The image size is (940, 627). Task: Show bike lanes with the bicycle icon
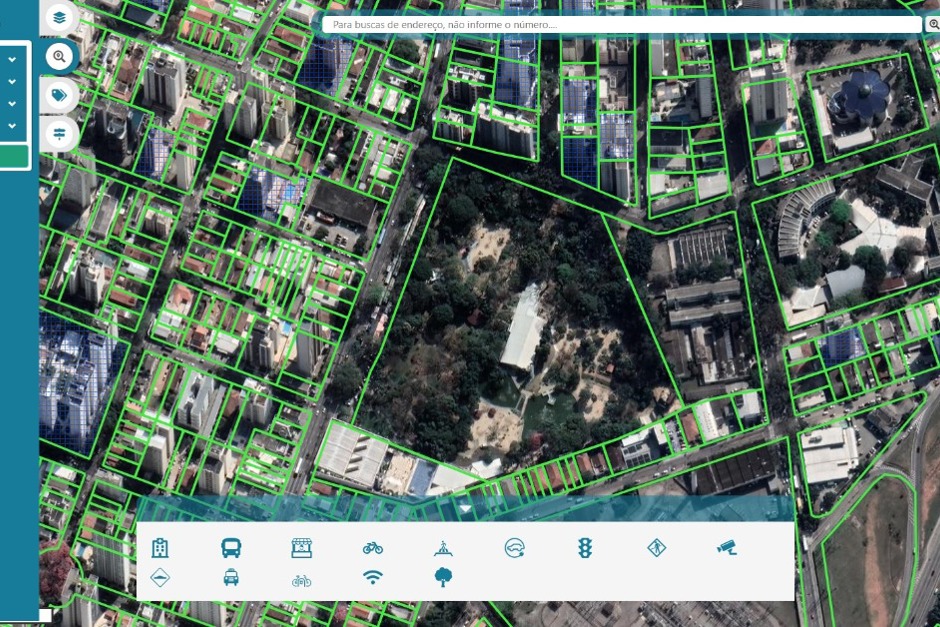click(x=373, y=548)
